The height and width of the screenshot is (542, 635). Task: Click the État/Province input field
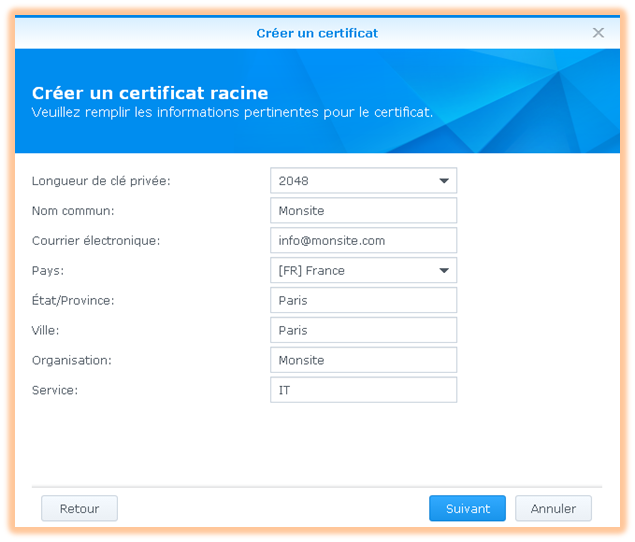point(363,300)
